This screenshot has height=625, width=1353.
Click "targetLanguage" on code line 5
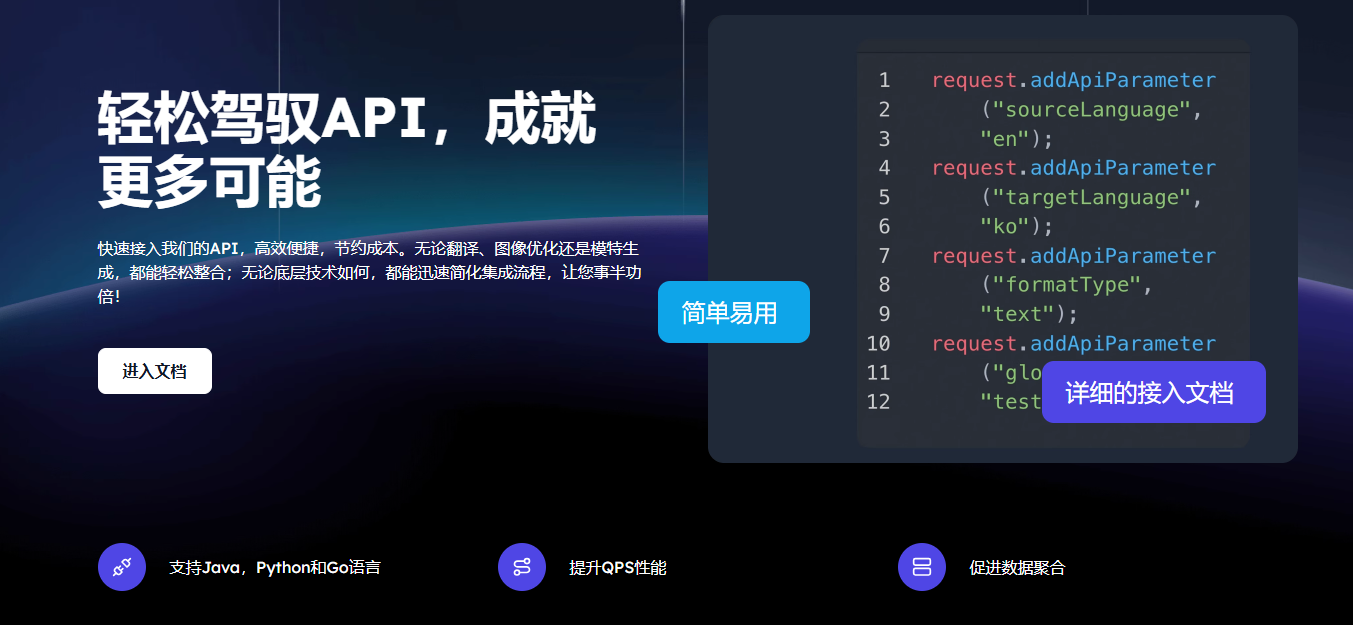click(1092, 197)
